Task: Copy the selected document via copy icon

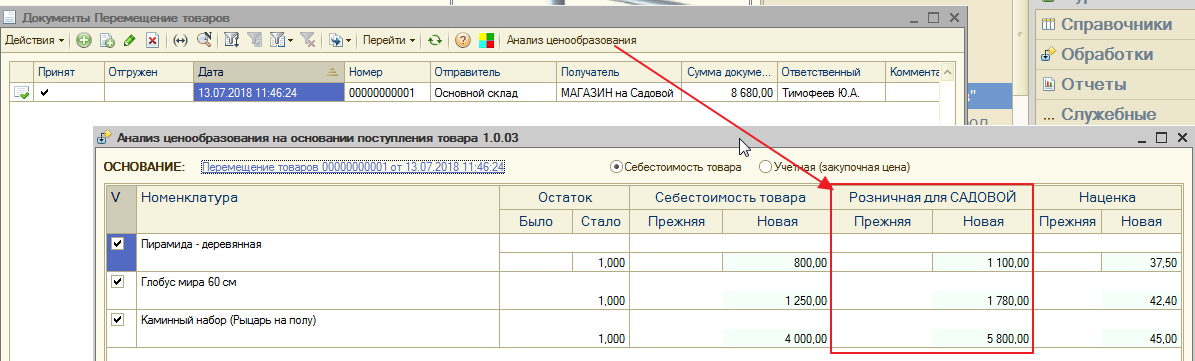Action: coord(107,40)
